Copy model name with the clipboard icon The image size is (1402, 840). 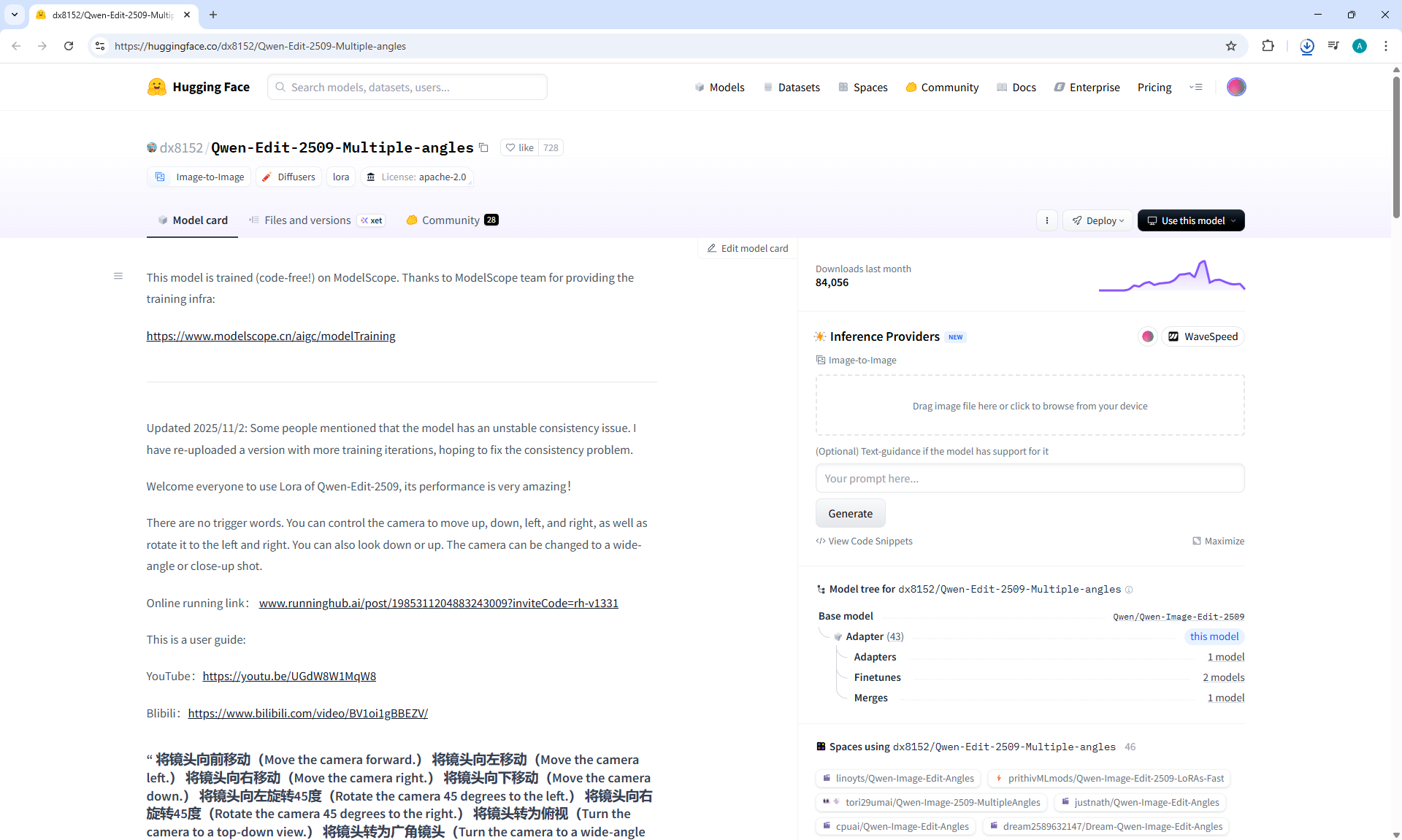[x=483, y=147]
